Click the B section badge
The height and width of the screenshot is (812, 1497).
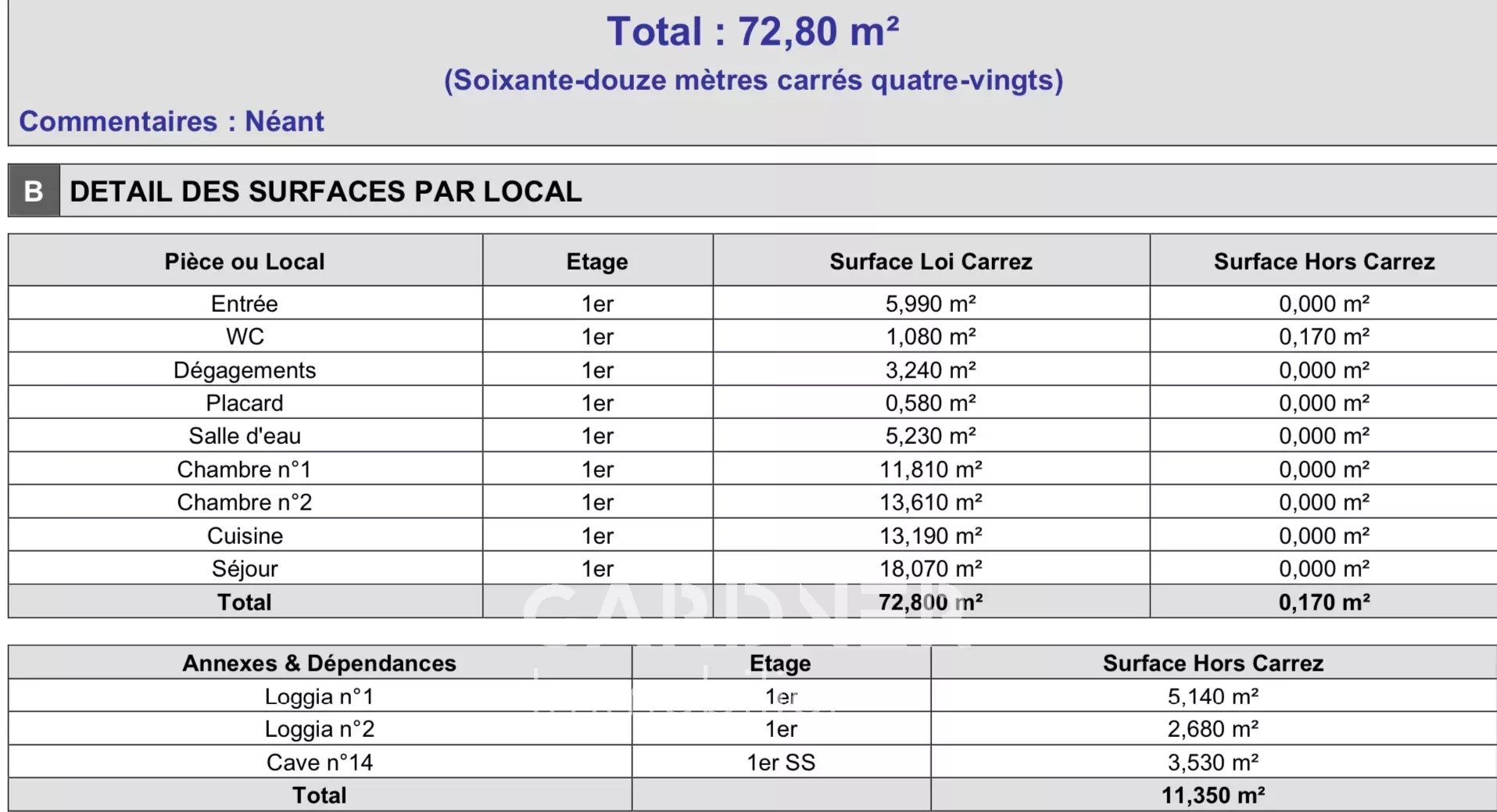pos(34,191)
